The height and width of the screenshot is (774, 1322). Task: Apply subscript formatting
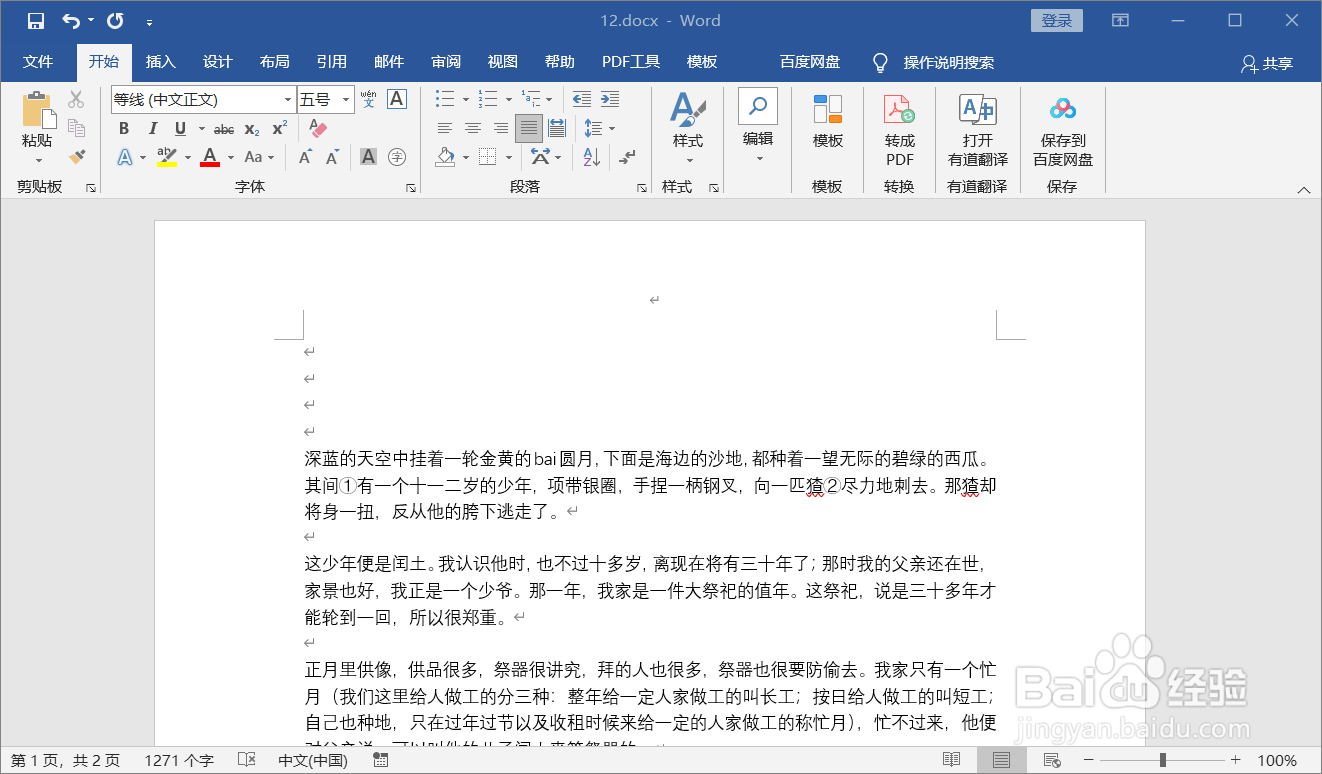252,128
